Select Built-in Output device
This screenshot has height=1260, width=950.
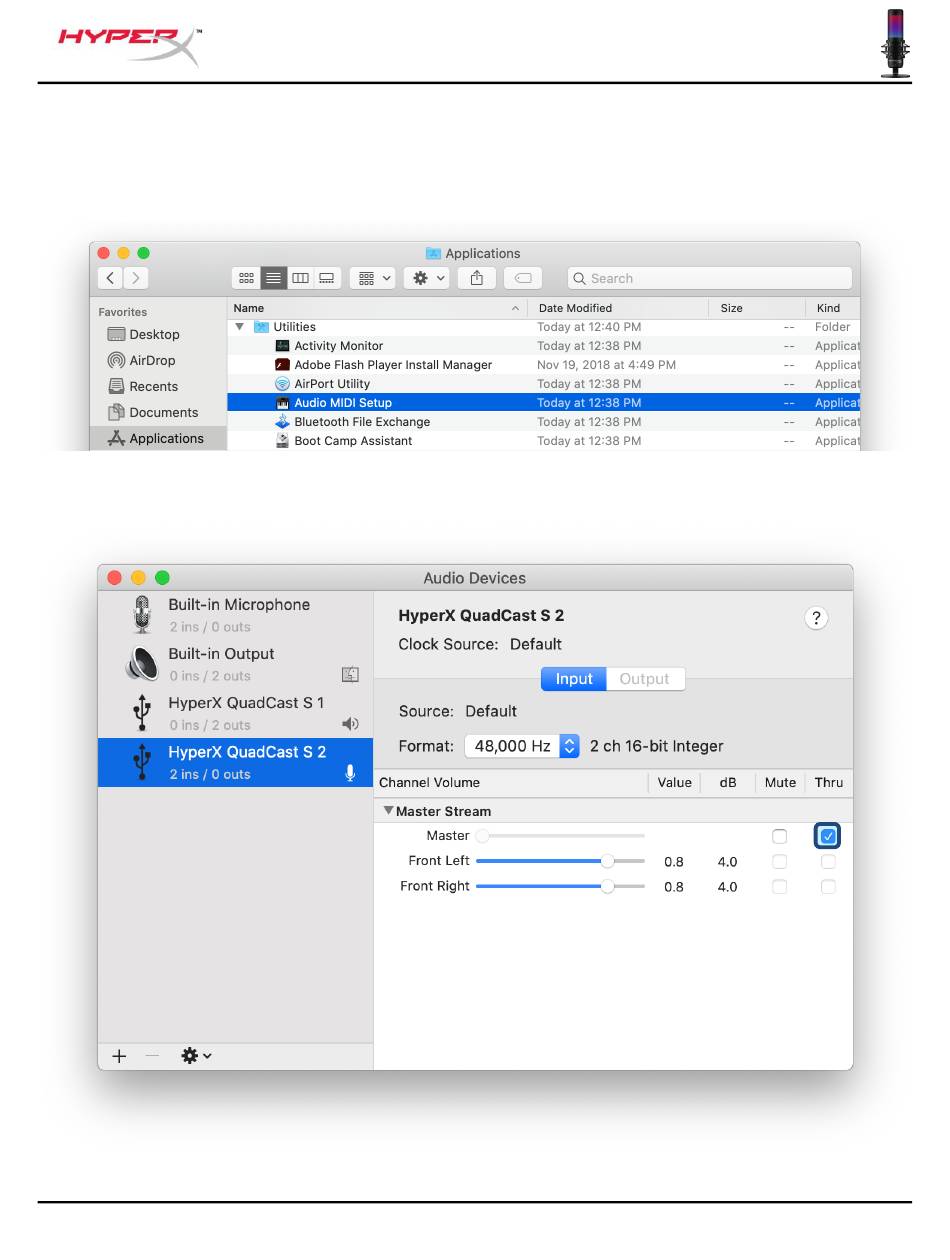235,664
